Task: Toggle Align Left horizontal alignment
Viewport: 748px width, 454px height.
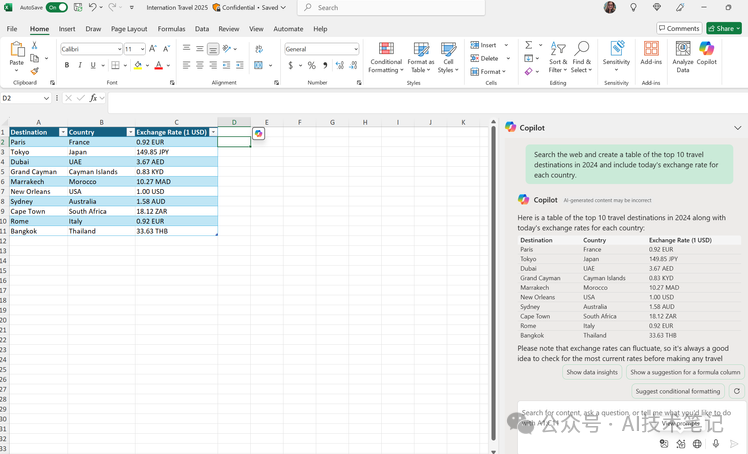Action: 187,65
